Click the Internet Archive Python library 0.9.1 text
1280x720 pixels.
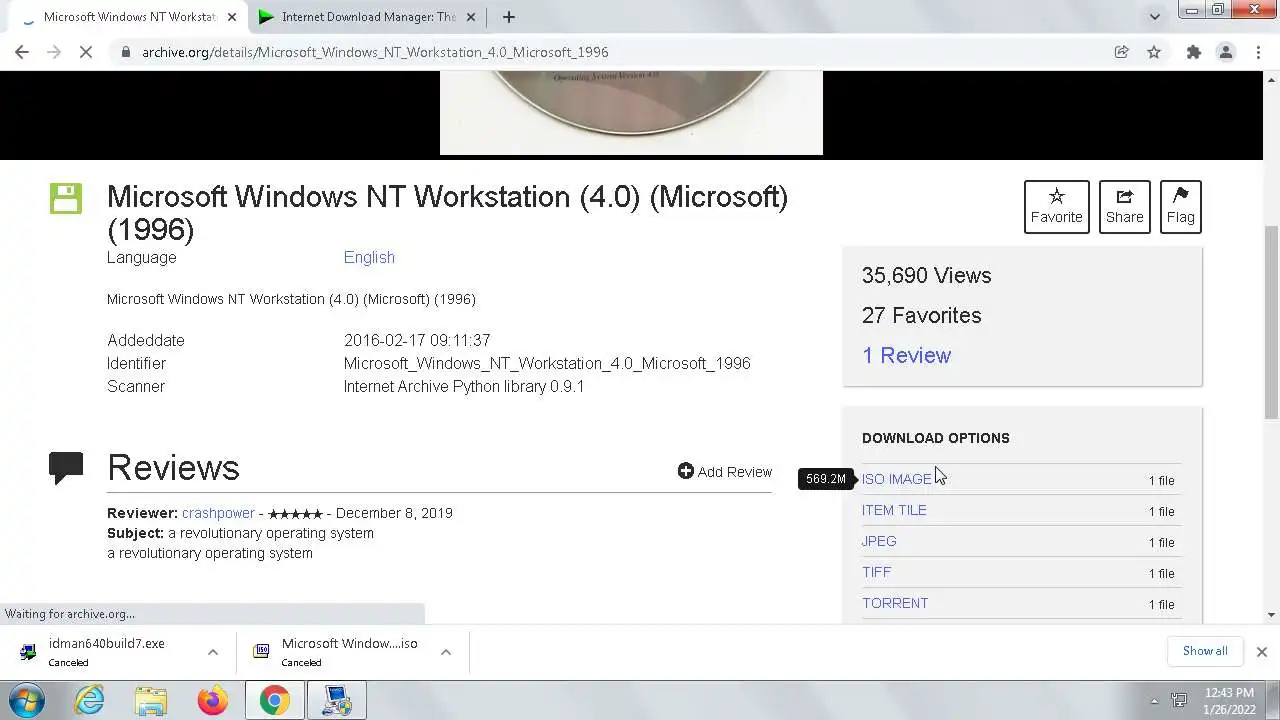click(464, 386)
